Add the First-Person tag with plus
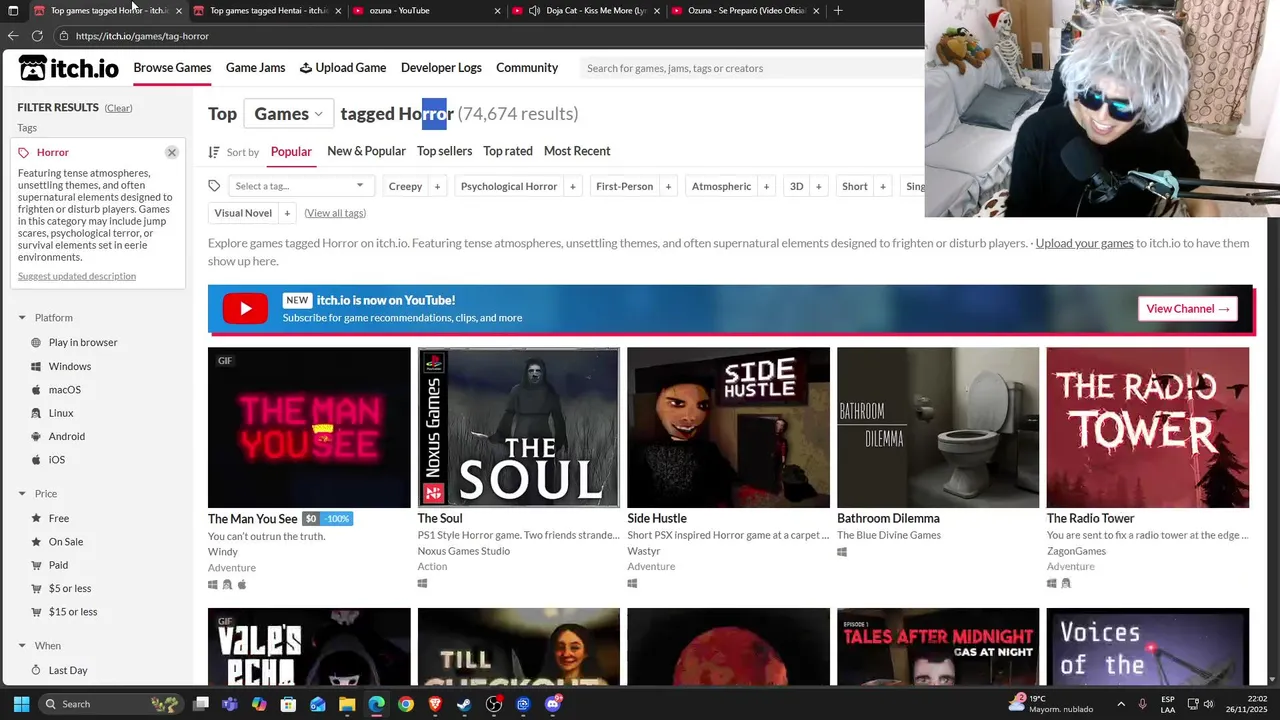The width and height of the screenshot is (1280, 720). click(x=668, y=186)
